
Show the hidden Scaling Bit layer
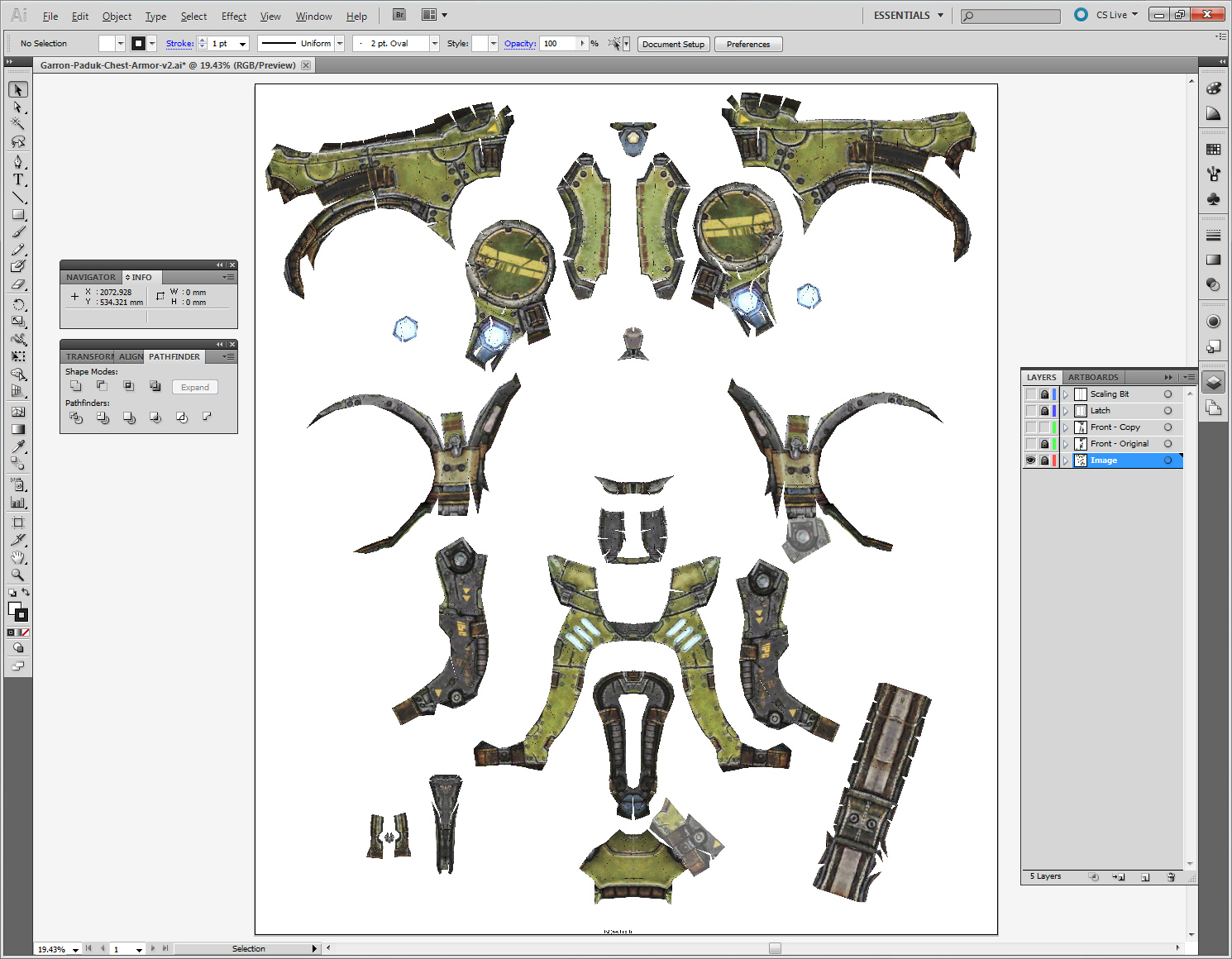pos(1030,394)
